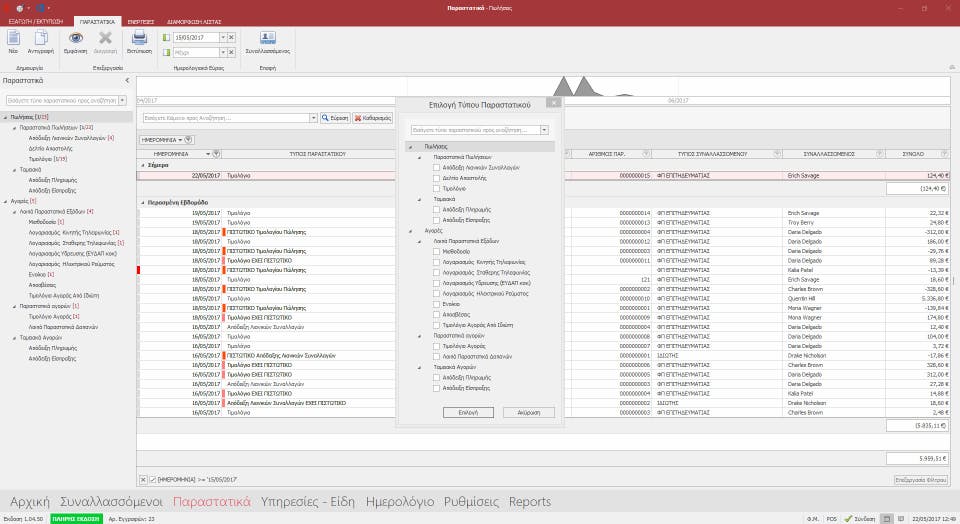Select the 22/05/2017 Erich Savage row
The height and width of the screenshot is (524, 960).
543,176
